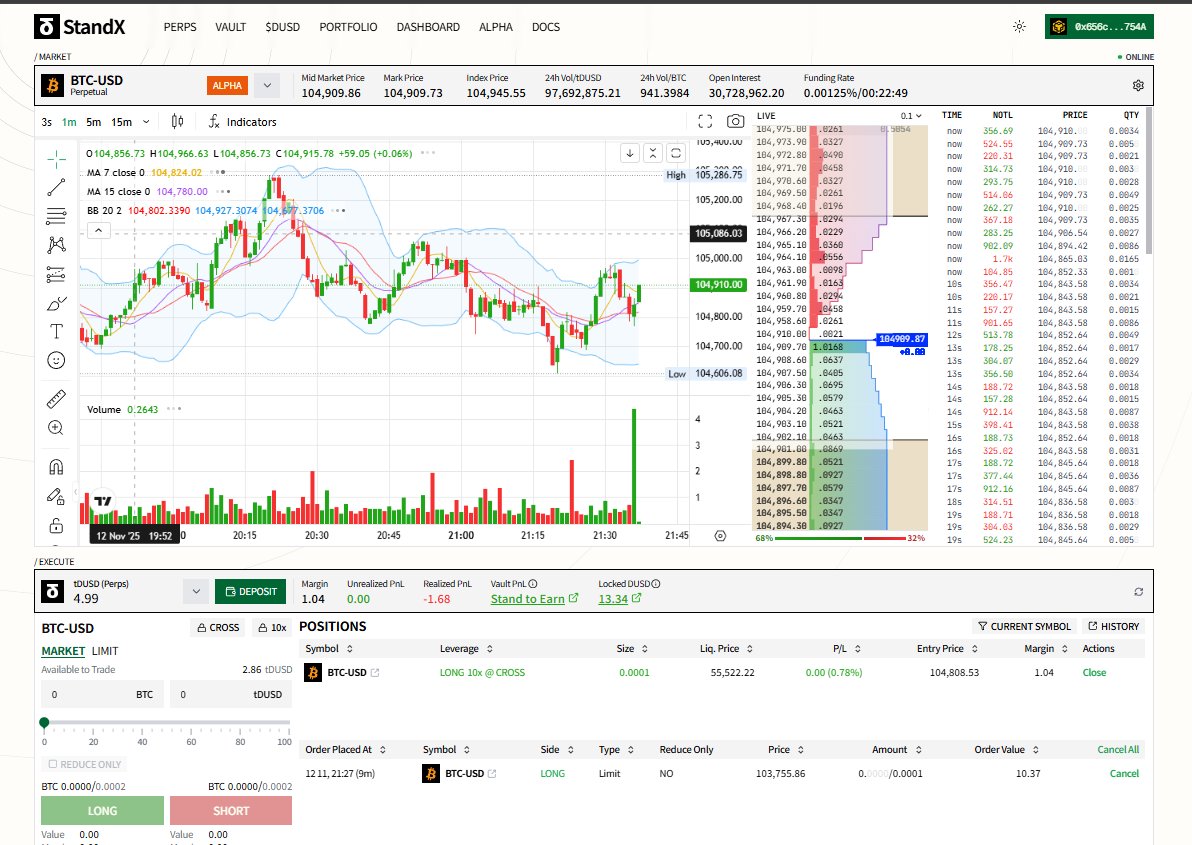Expand the market pair selector next to ALPHA
The image size is (1192, 845).
(266, 86)
